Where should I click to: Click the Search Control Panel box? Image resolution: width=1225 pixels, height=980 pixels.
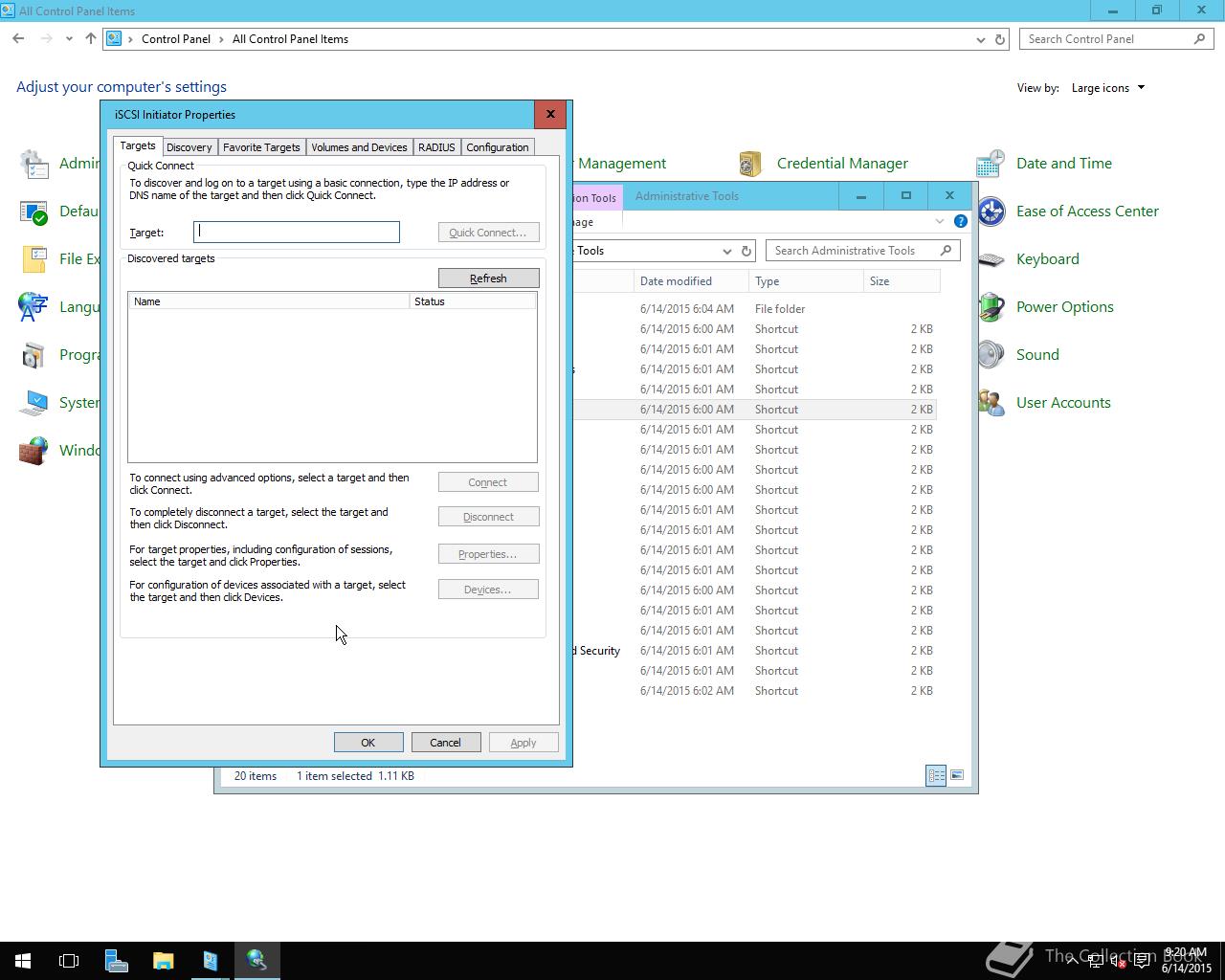1116,39
